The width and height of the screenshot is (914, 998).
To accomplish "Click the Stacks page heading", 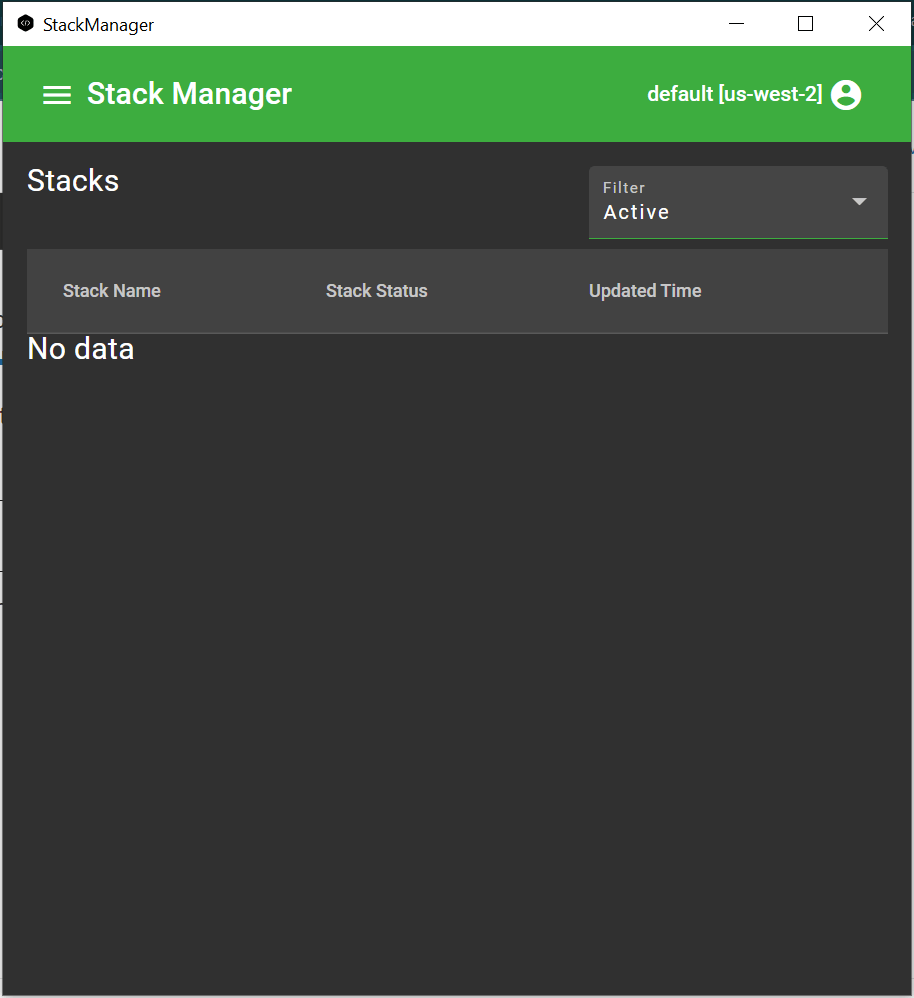I will pos(73,181).
